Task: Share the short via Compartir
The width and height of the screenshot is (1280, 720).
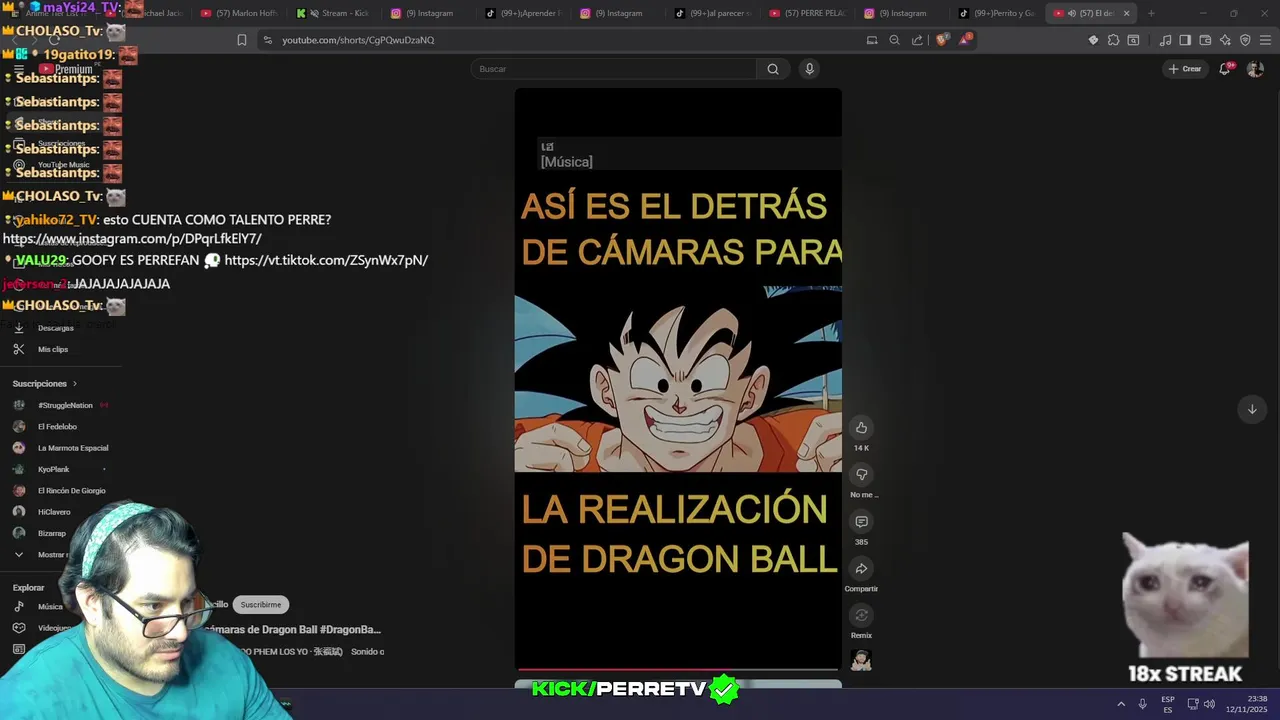Action: tap(861, 569)
